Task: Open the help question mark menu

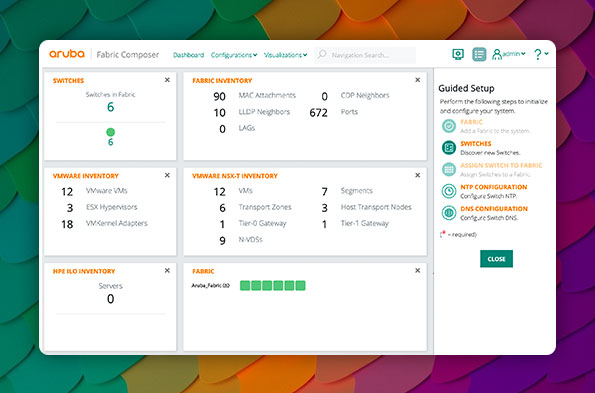Action: pos(541,54)
